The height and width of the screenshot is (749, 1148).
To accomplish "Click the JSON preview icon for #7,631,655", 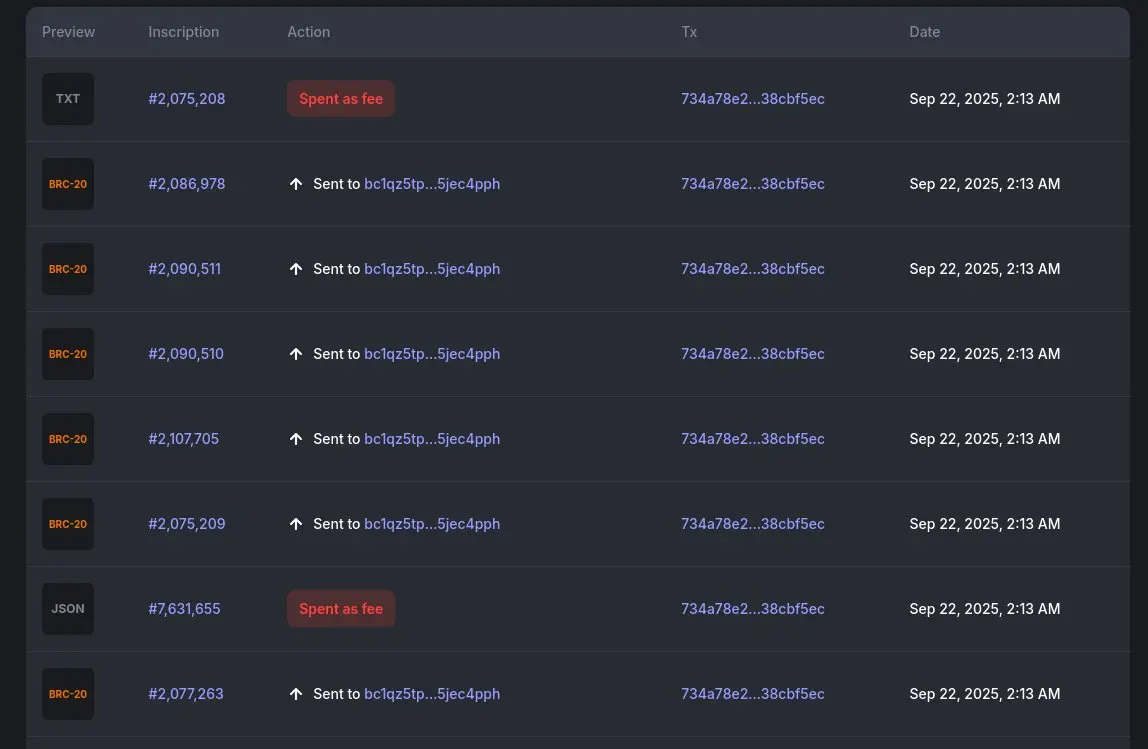I will click(x=68, y=609).
